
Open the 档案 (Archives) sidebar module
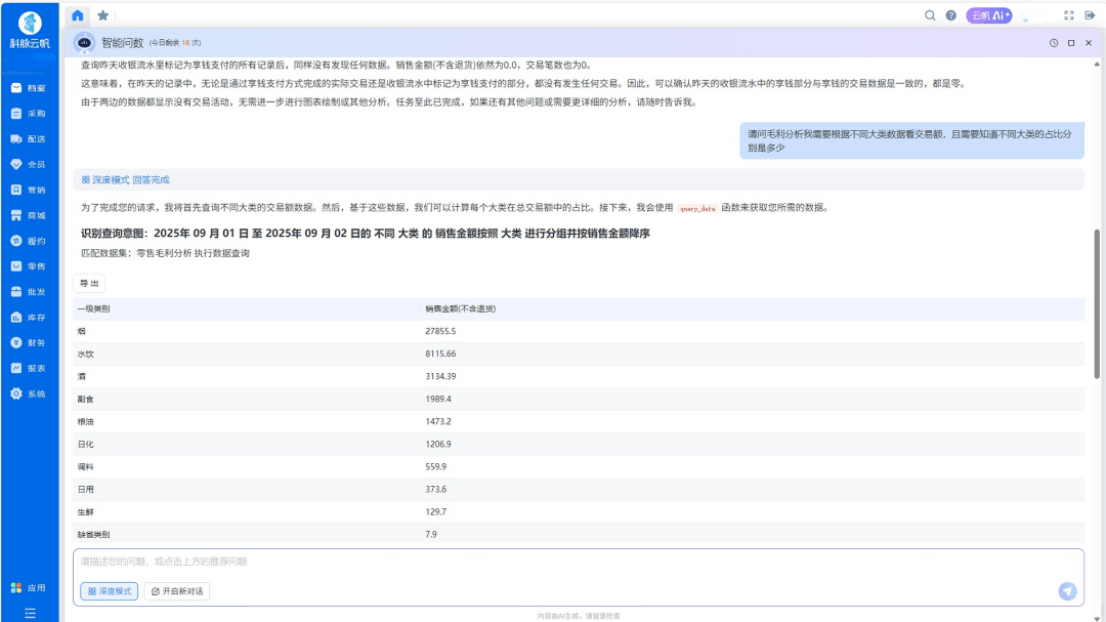point(28,88)
